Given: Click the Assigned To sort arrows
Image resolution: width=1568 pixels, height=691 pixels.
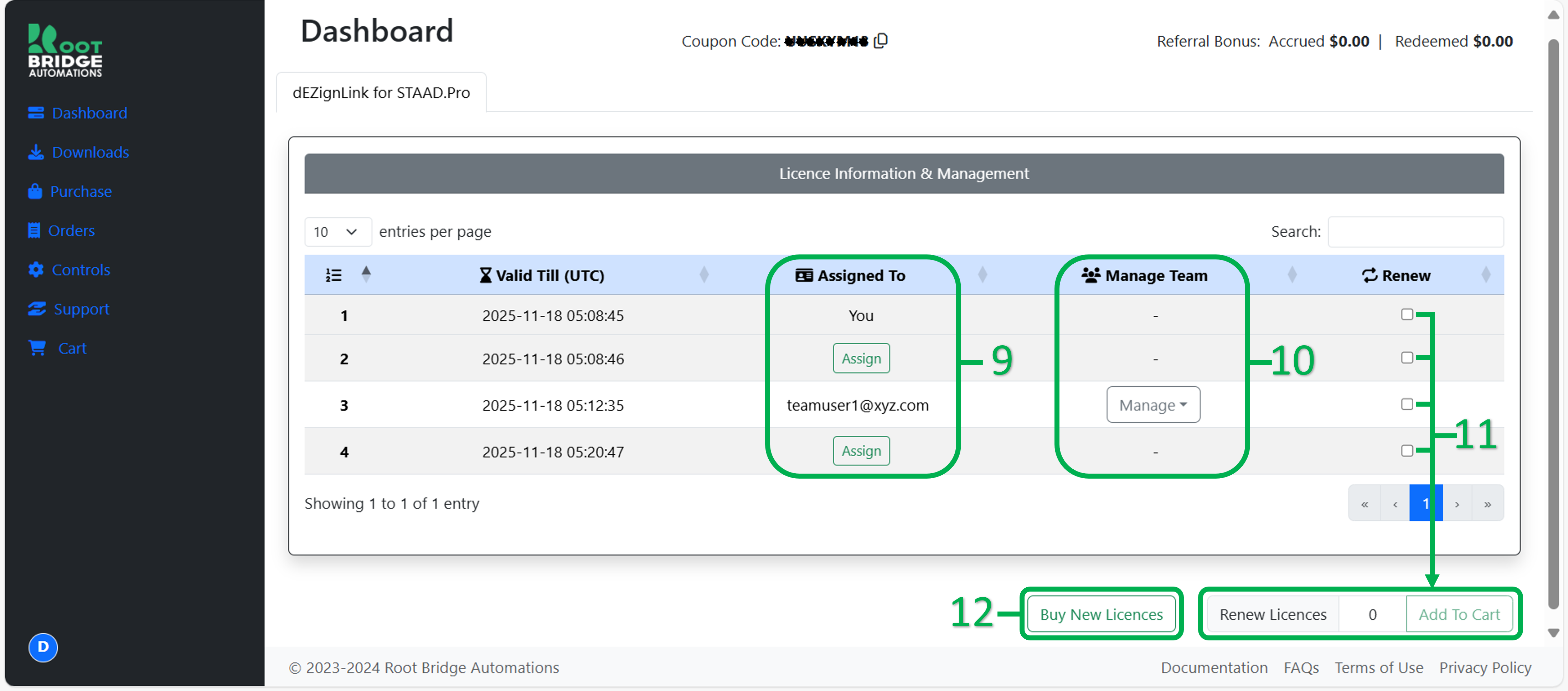Looking at the screenshot, I should tap(982, 275).
